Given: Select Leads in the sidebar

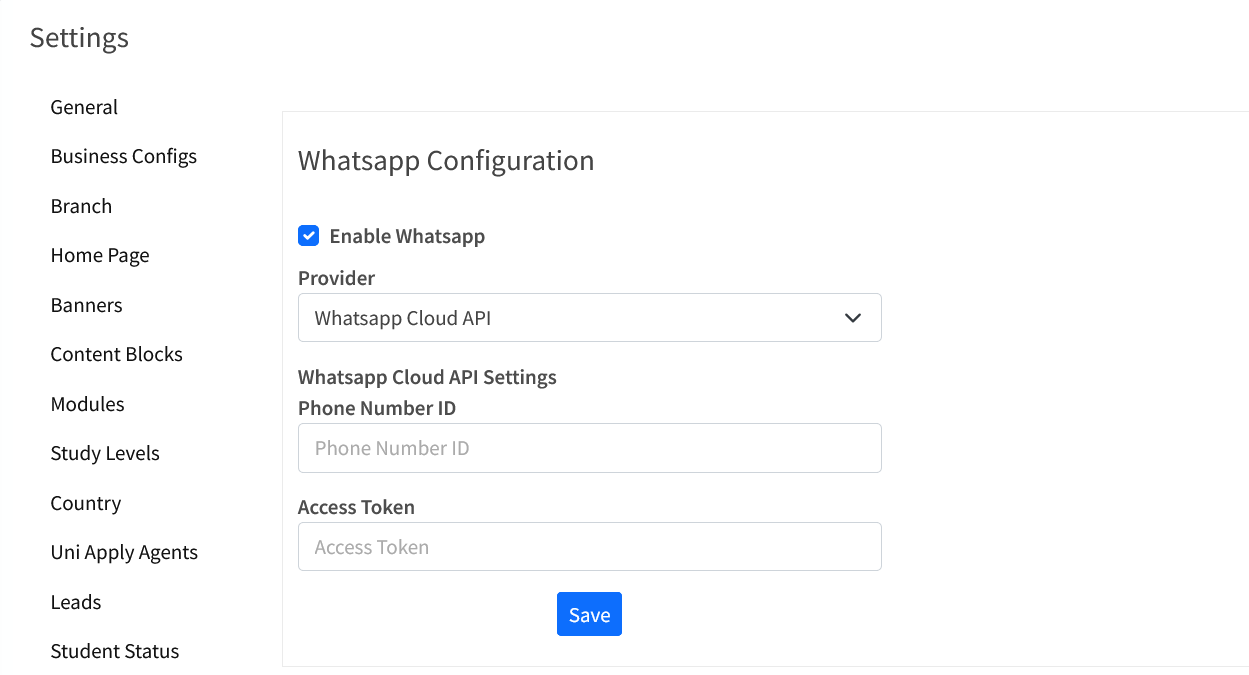Looking at the screenshot, I should point(76,602).
